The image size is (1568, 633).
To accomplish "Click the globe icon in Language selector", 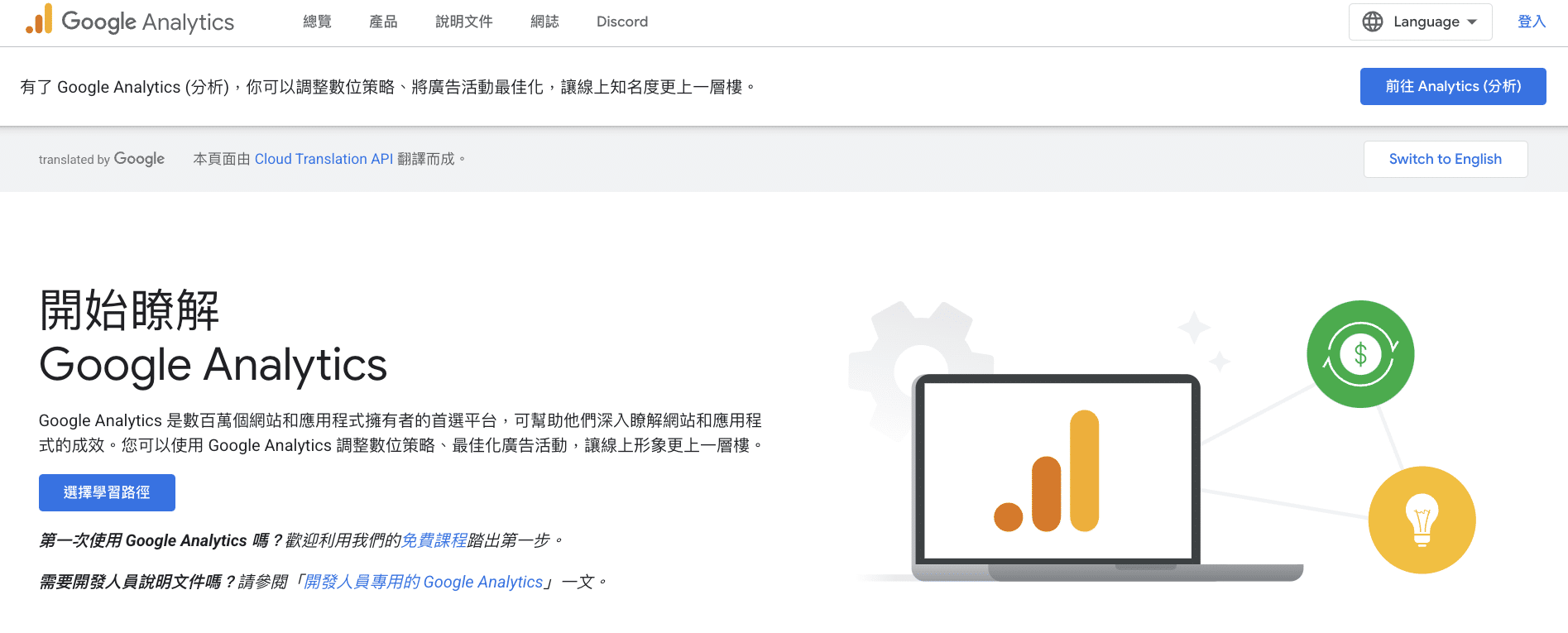I will coord(1373,22).
